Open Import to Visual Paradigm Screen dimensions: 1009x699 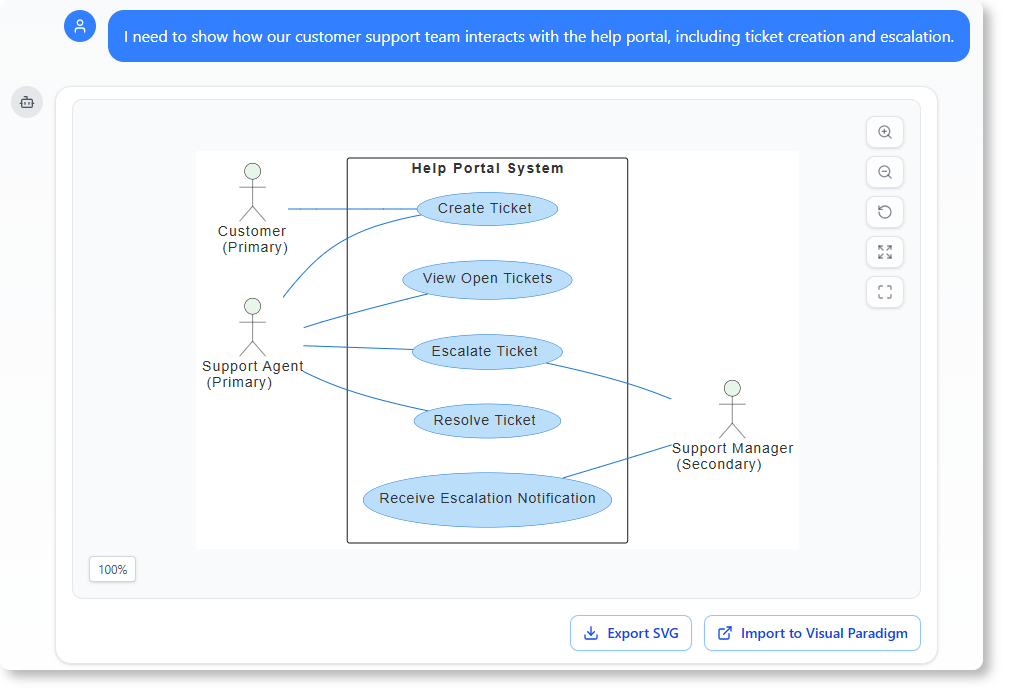(812, 633)
